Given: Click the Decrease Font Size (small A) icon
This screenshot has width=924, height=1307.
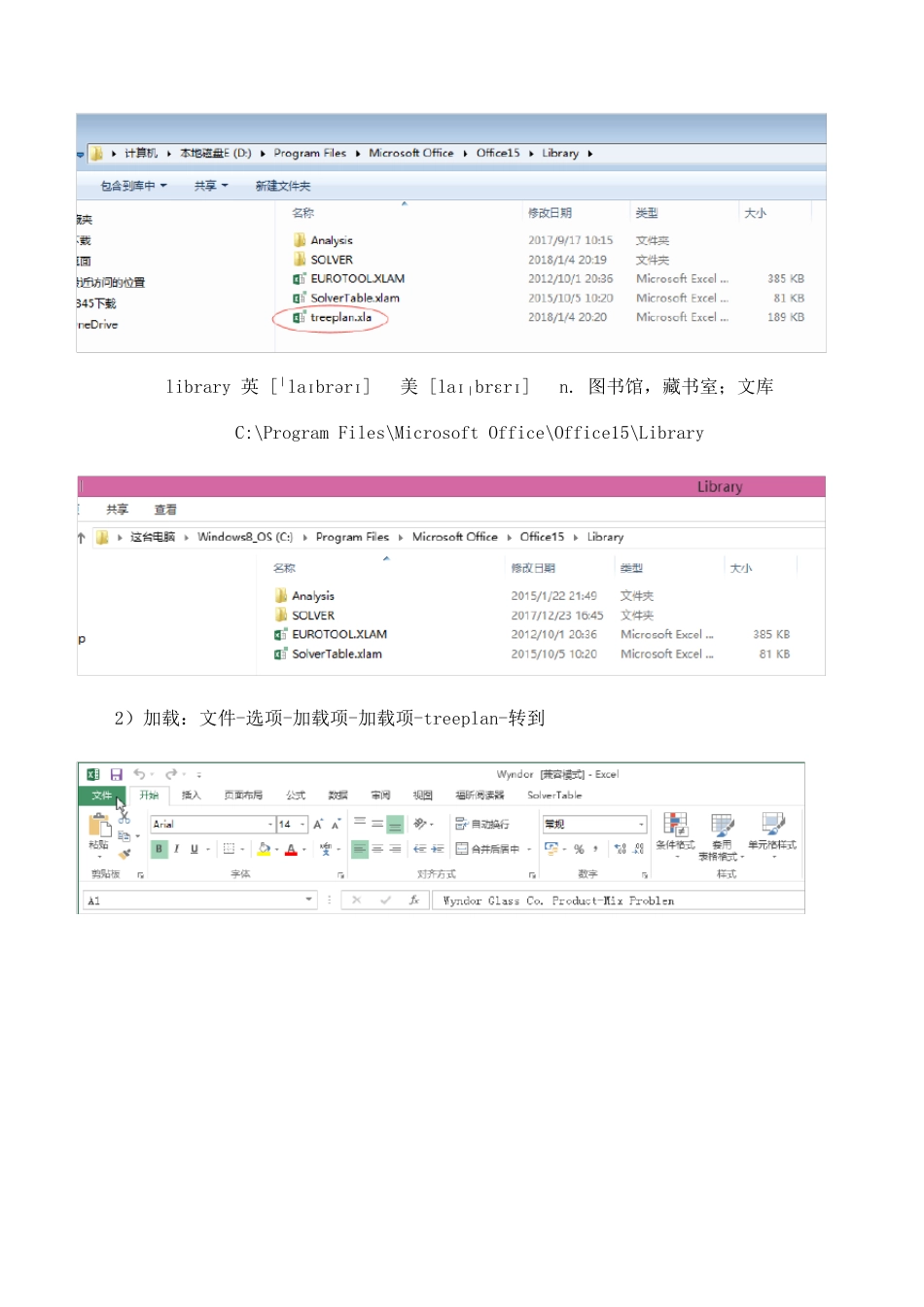Looking at the screenshot, I should click(336, 825).
